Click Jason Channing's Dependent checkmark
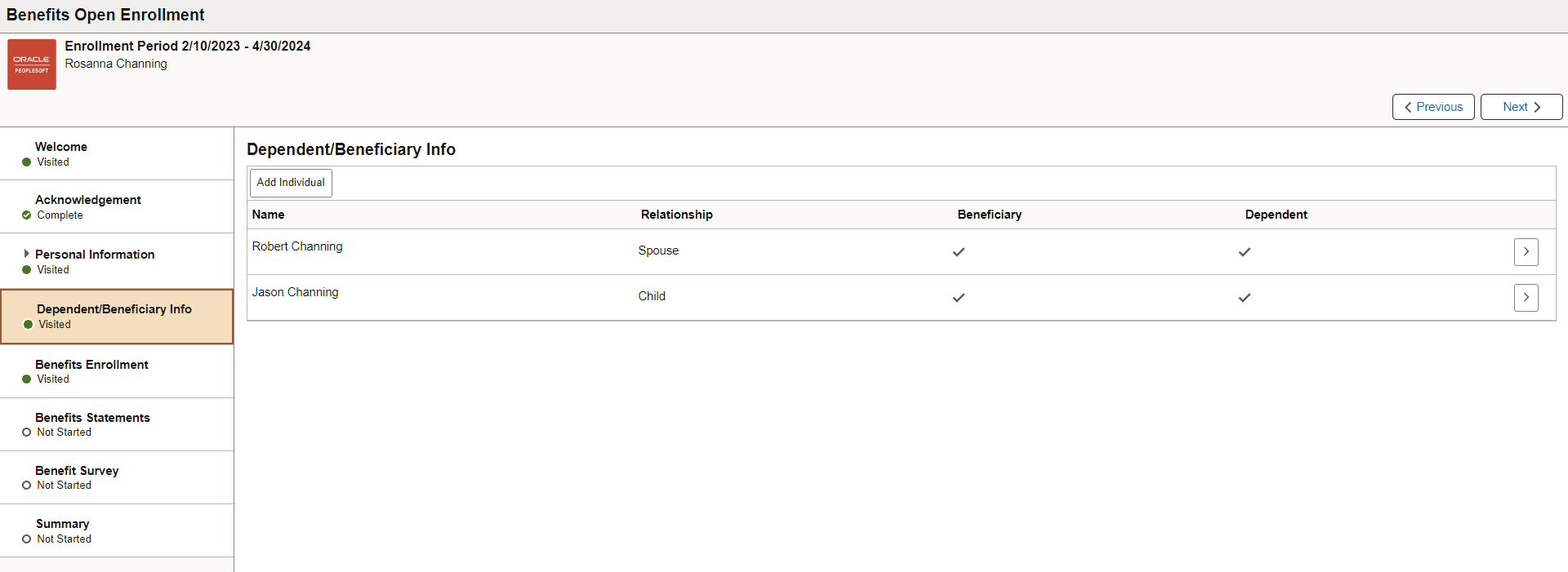1568x572 pixels. pyautogui.click(x=1245, y=298)
